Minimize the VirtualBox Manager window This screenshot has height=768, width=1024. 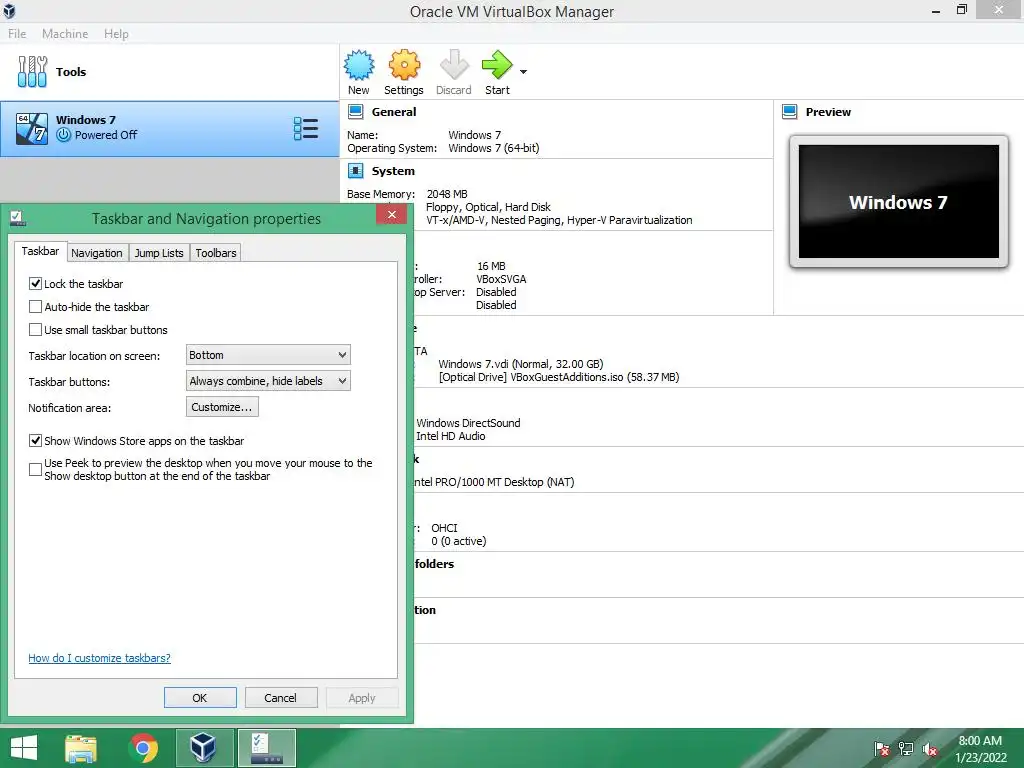(x=936, y=11)
